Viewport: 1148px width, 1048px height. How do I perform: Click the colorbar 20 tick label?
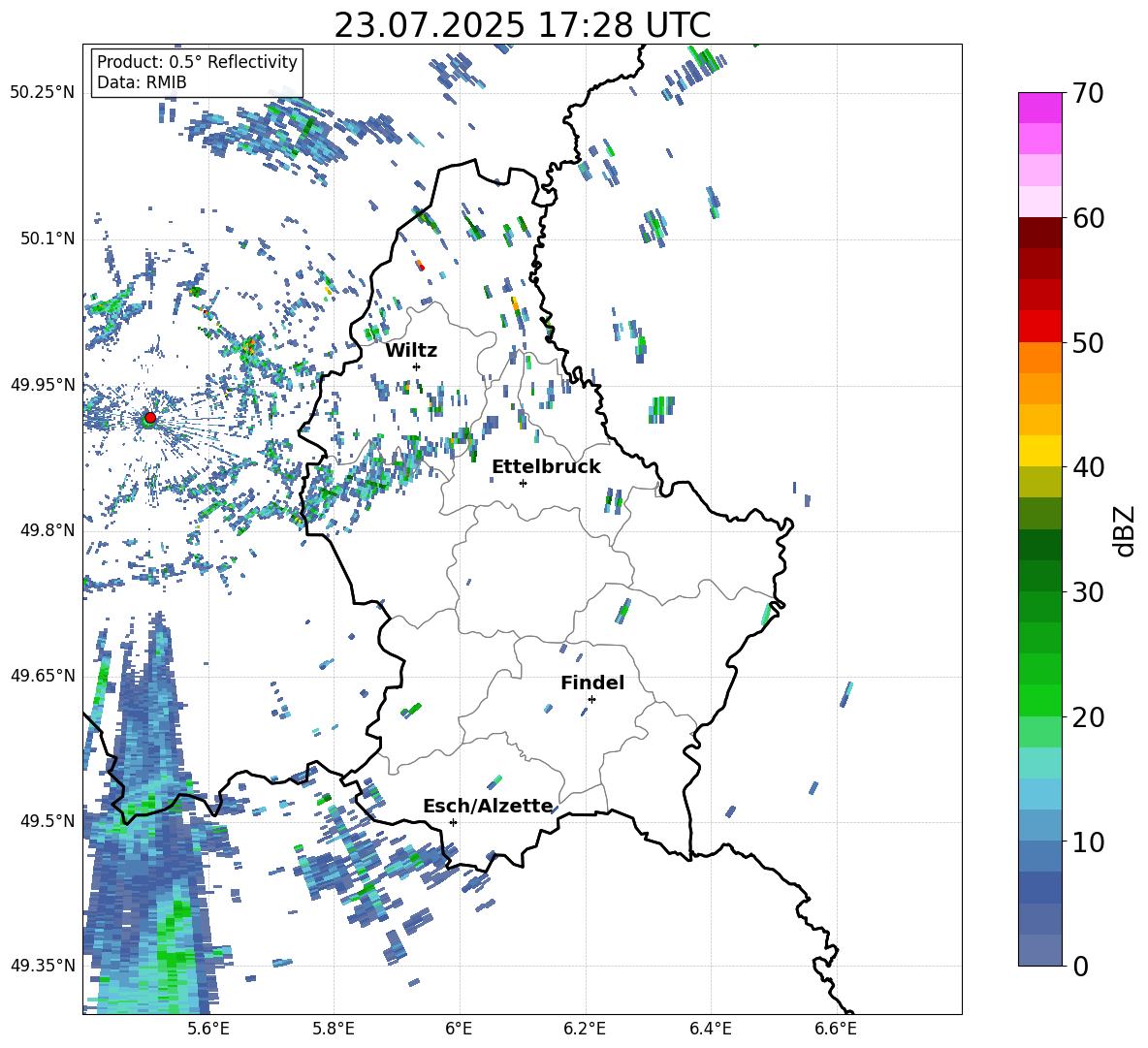click(1088, 716)
